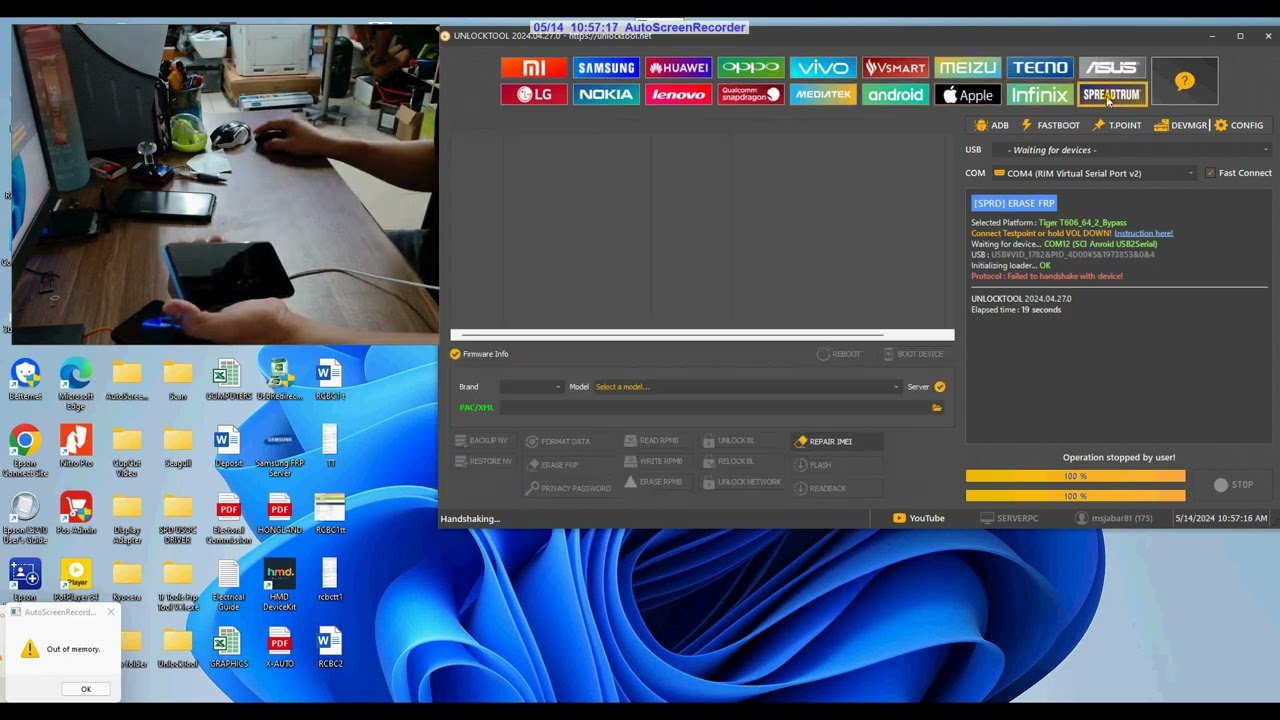Image resolution: width=1280 pixels, height=720 pixels.
Task: Select the MediaTek platform tile
Action: coord(823,95)
